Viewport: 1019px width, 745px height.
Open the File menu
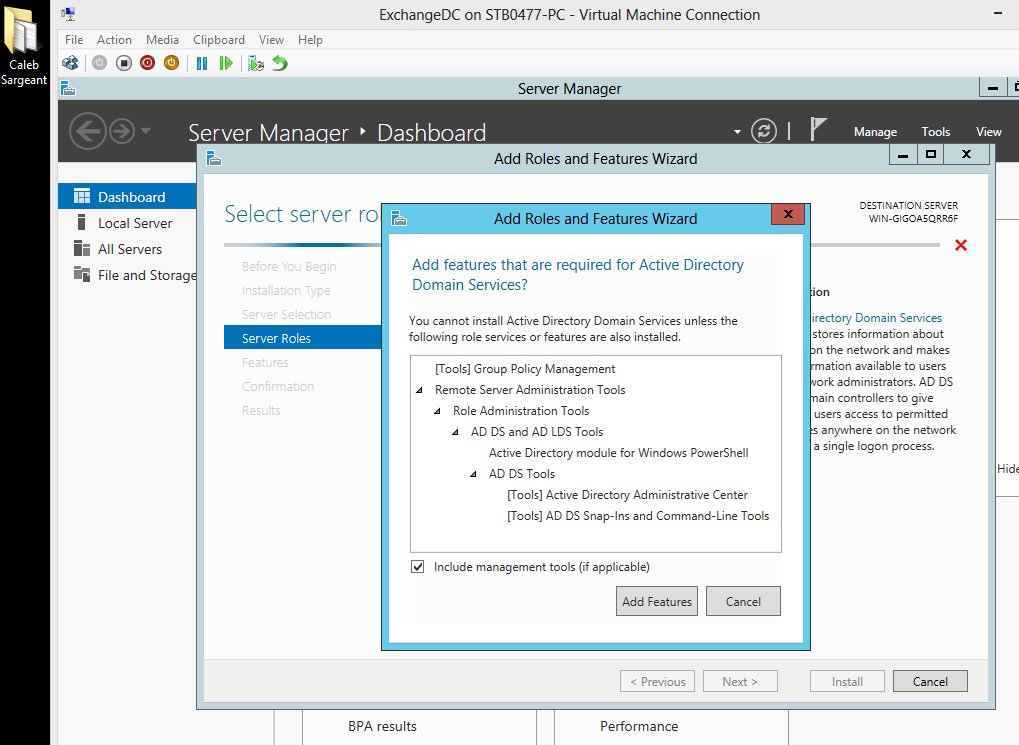74,40
